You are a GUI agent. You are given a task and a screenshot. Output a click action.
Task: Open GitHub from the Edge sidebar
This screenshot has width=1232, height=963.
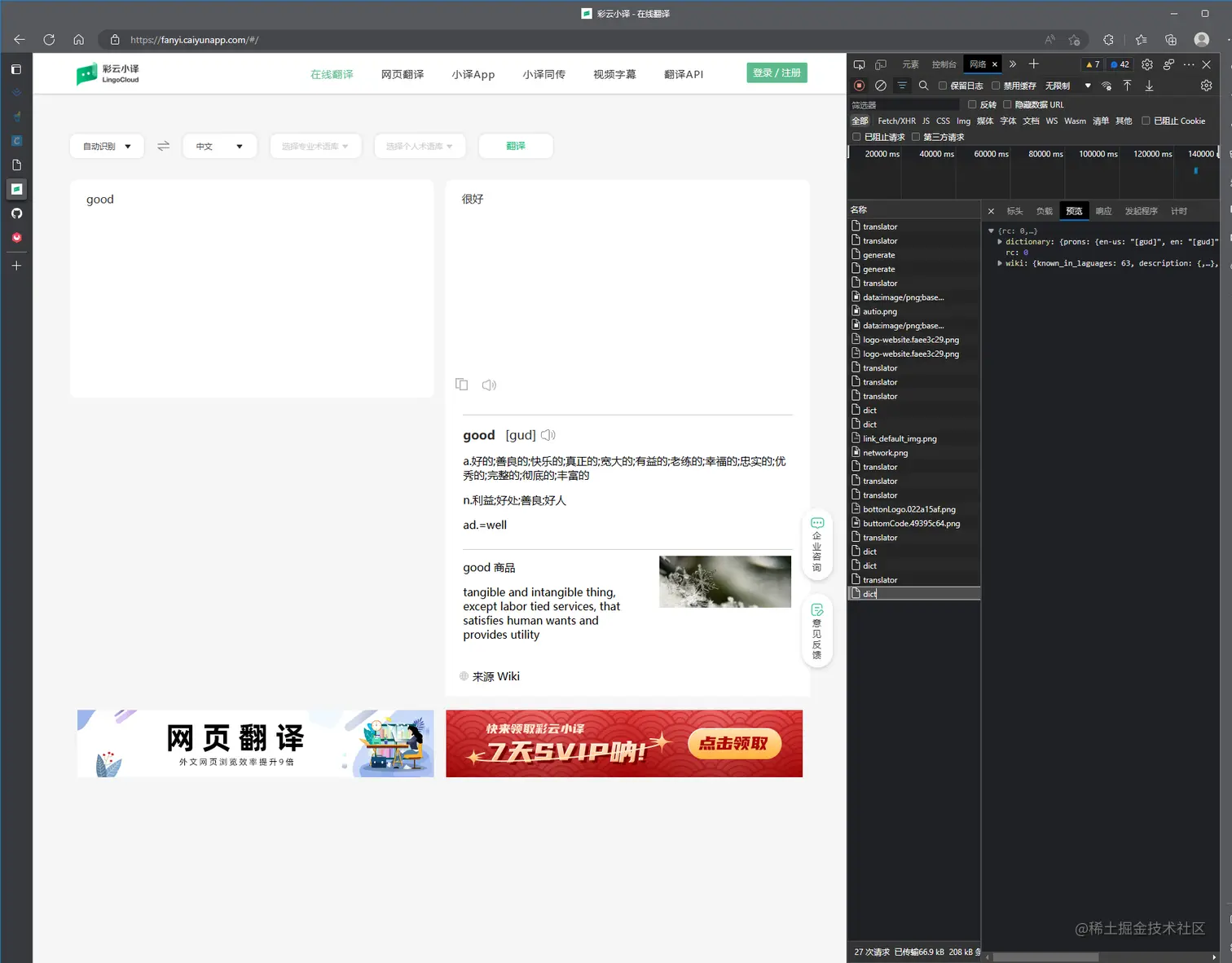click(x=16, y=213)
